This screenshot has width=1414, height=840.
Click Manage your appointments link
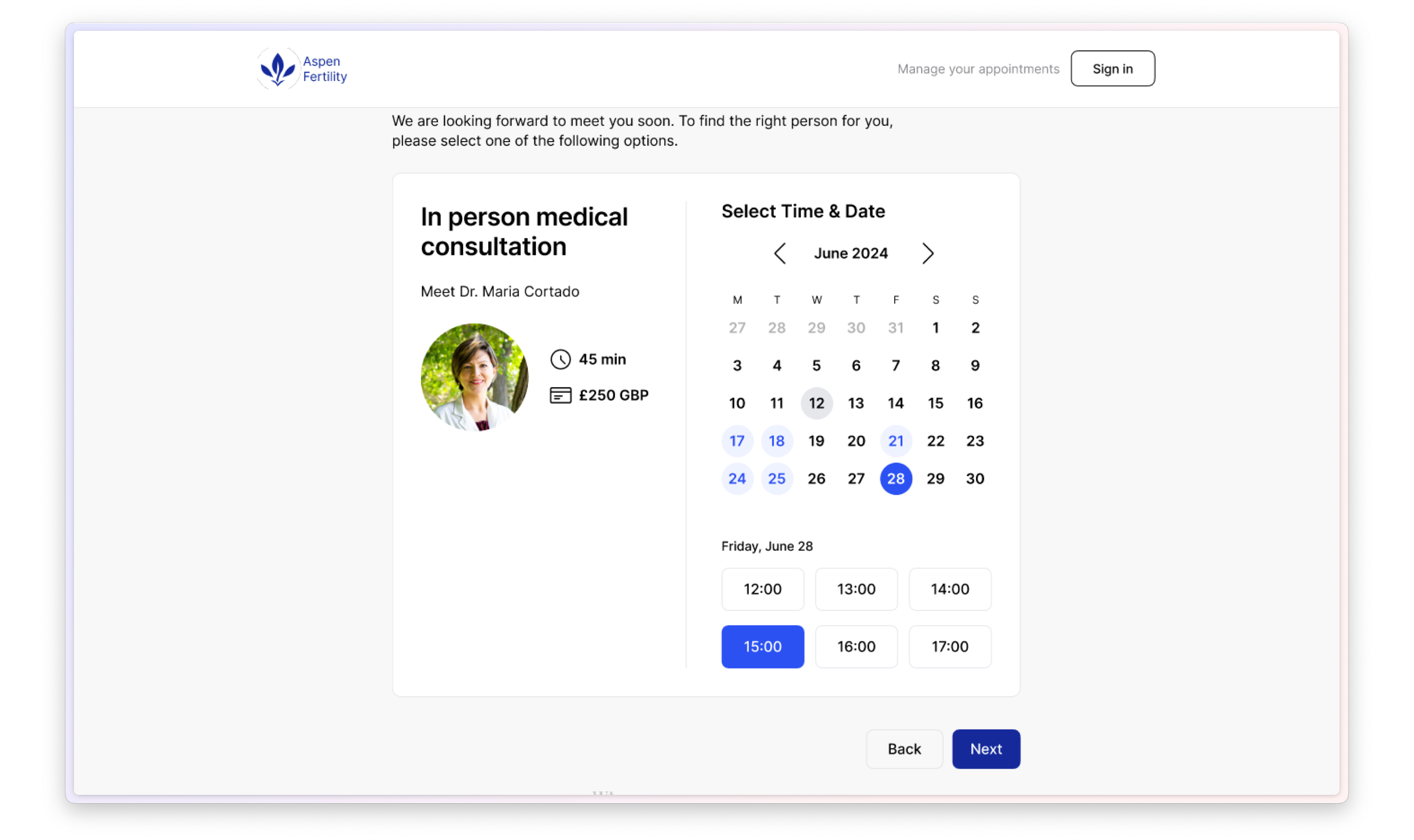point(978,68)
